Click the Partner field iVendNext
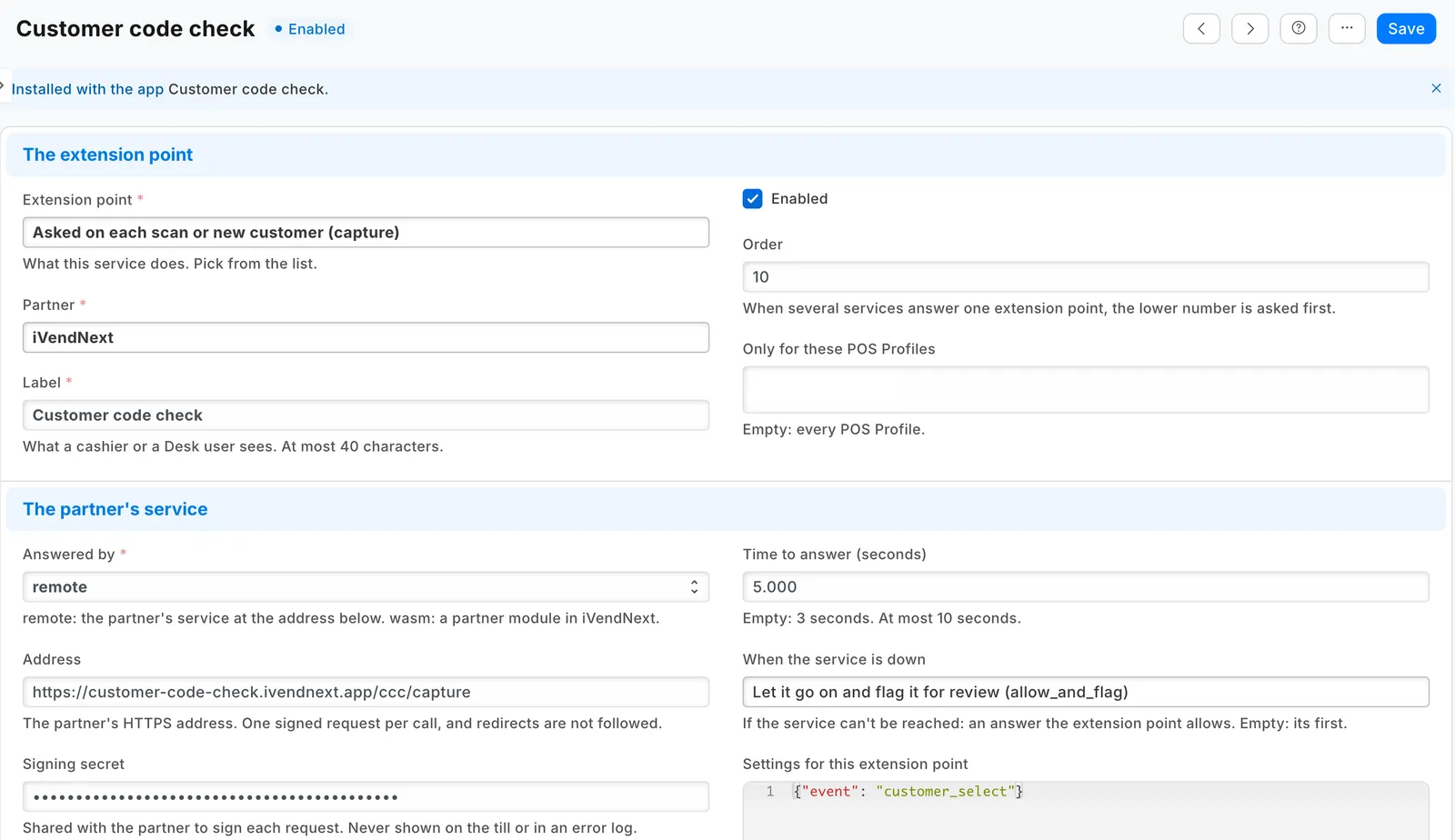The width and height of the screenshot is (1455, 840). (366, 337)
